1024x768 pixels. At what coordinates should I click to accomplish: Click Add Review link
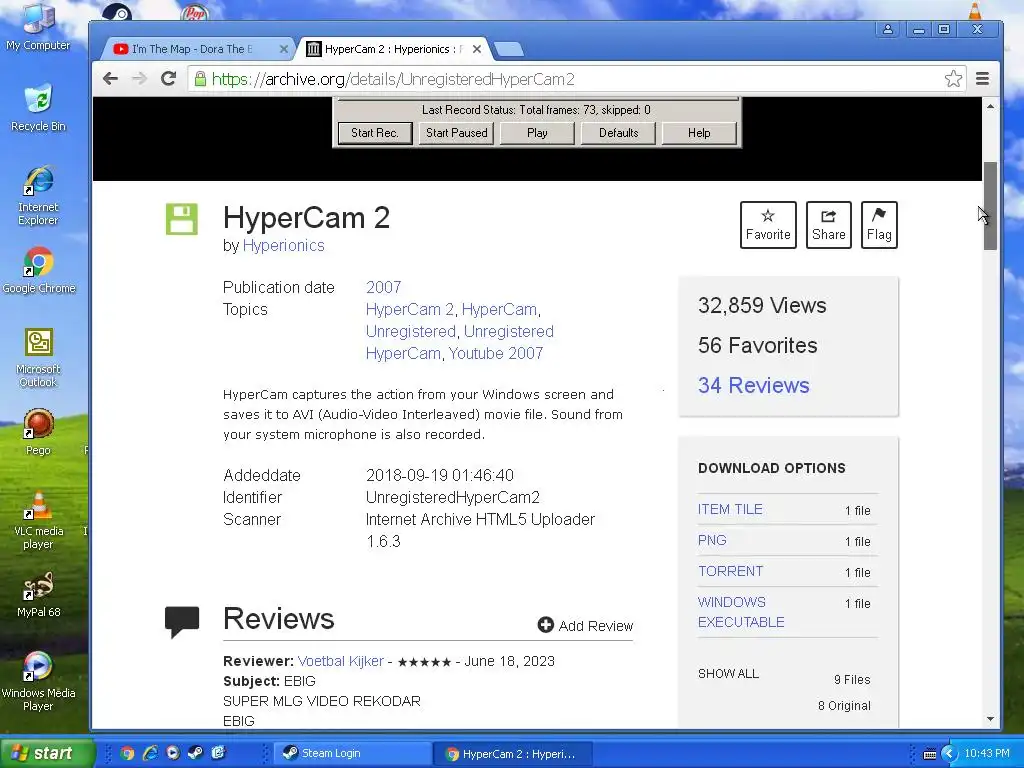pyautogui.click(x=585, y=626)
